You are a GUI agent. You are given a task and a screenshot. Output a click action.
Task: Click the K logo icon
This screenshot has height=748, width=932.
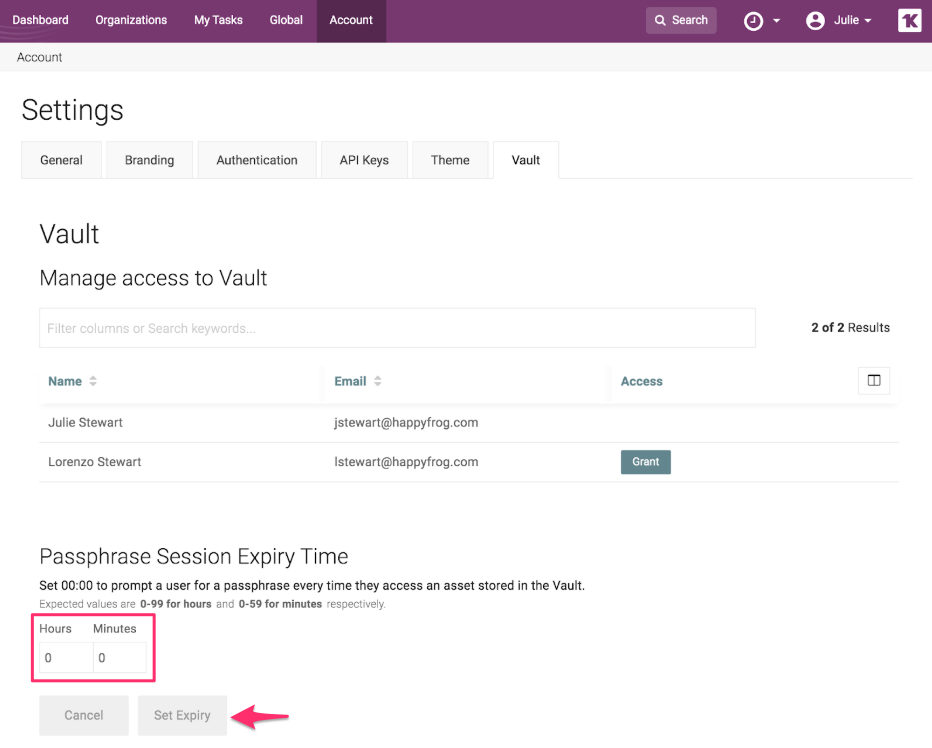(909, 20)
